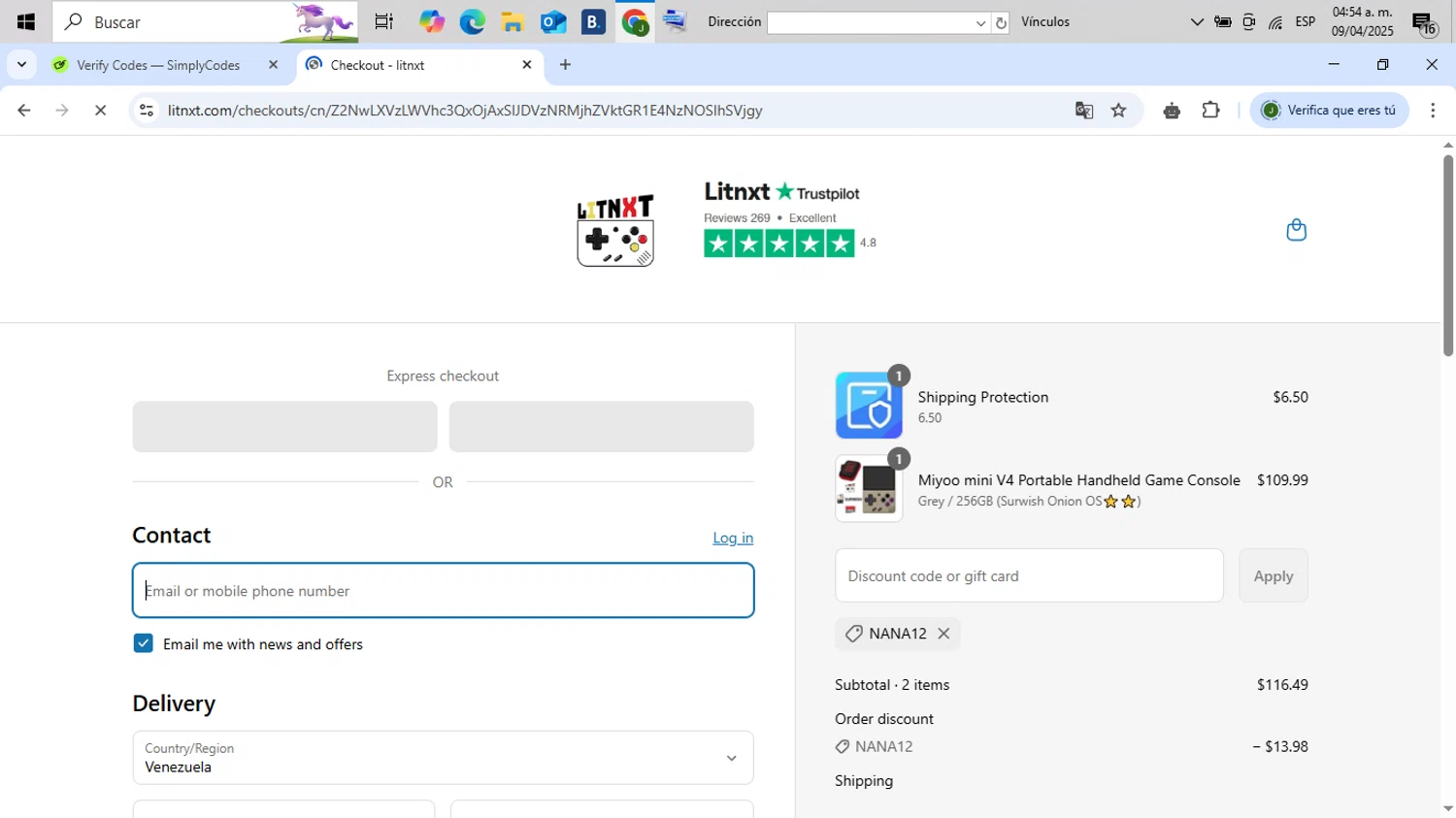Follow the Log in link

(733, 538)
